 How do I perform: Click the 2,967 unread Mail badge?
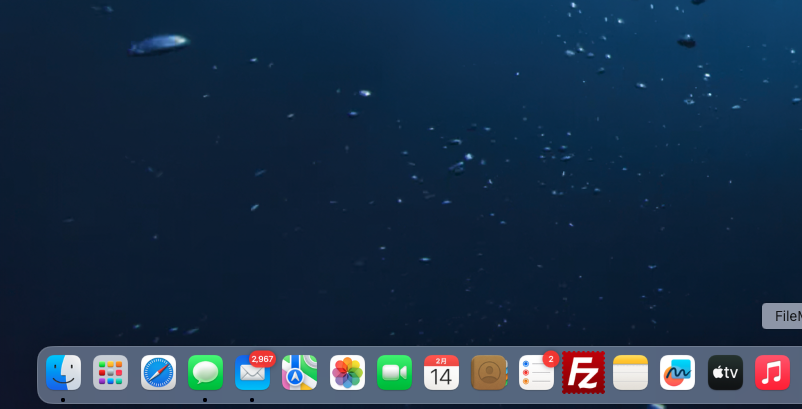pyautogui.click(x=262, y=358)
